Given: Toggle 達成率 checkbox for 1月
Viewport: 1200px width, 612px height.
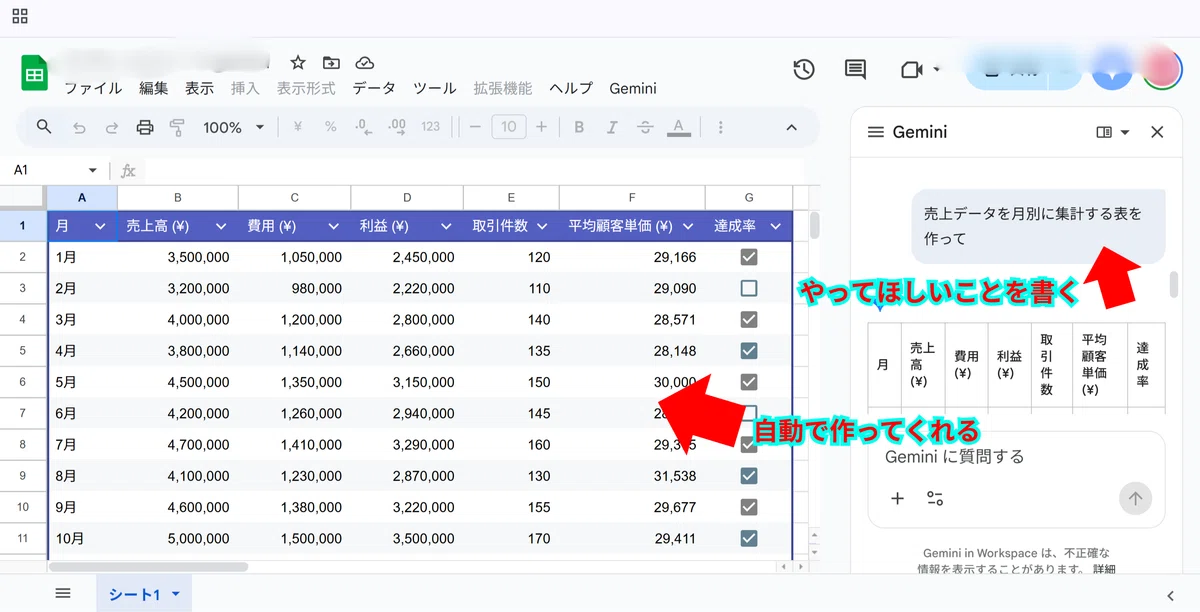Looking at the screenshot, I should pos(749,257).
